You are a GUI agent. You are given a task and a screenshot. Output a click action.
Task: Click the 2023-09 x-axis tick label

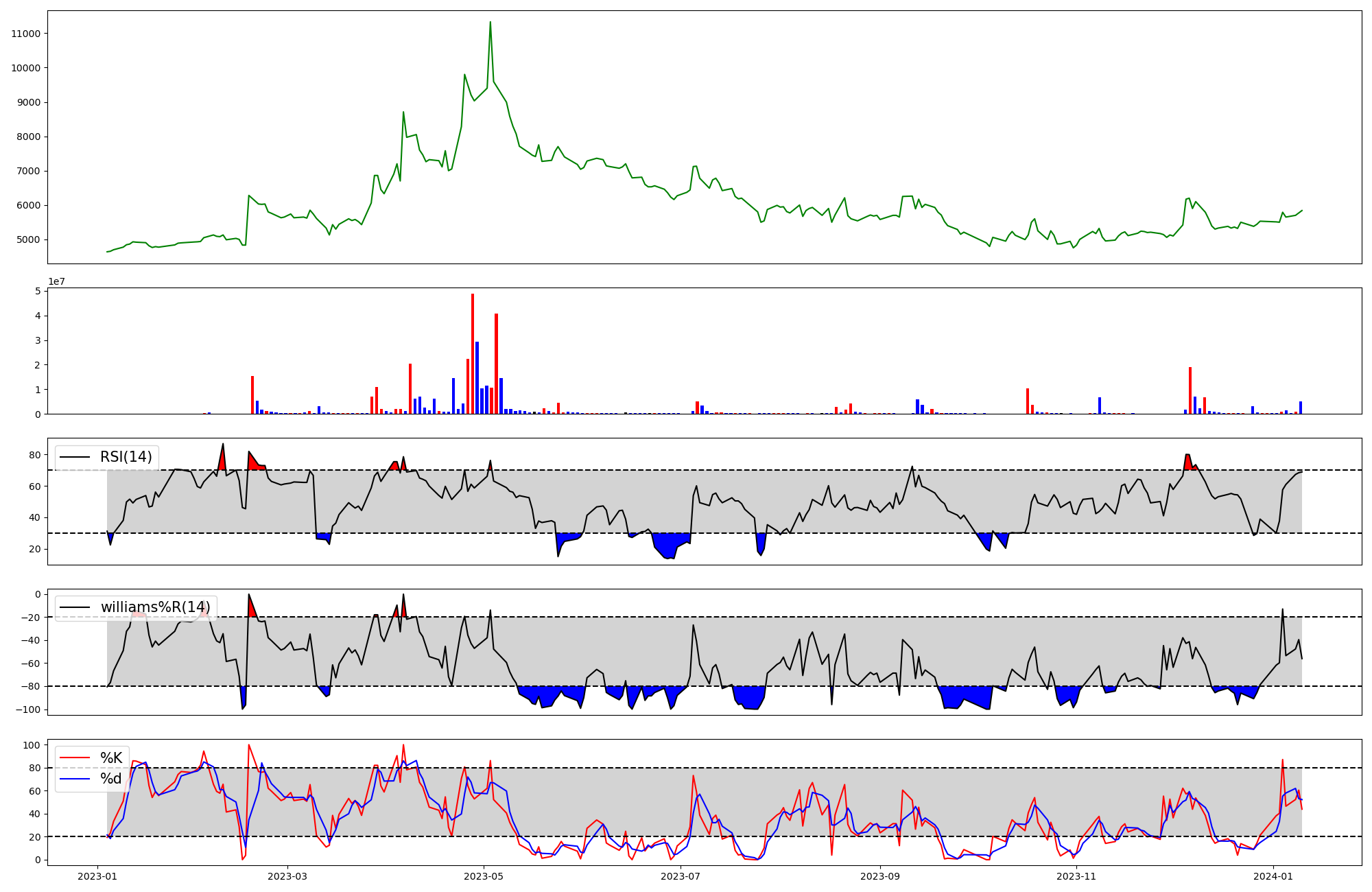tap(879, 876)
